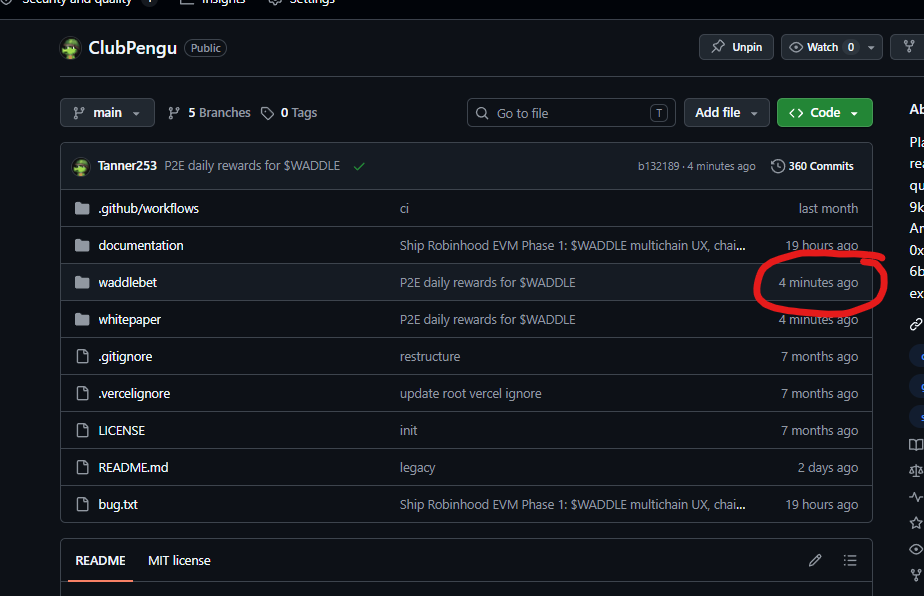View the 0 Tags link
924x596 pixels.
[289, 113]
